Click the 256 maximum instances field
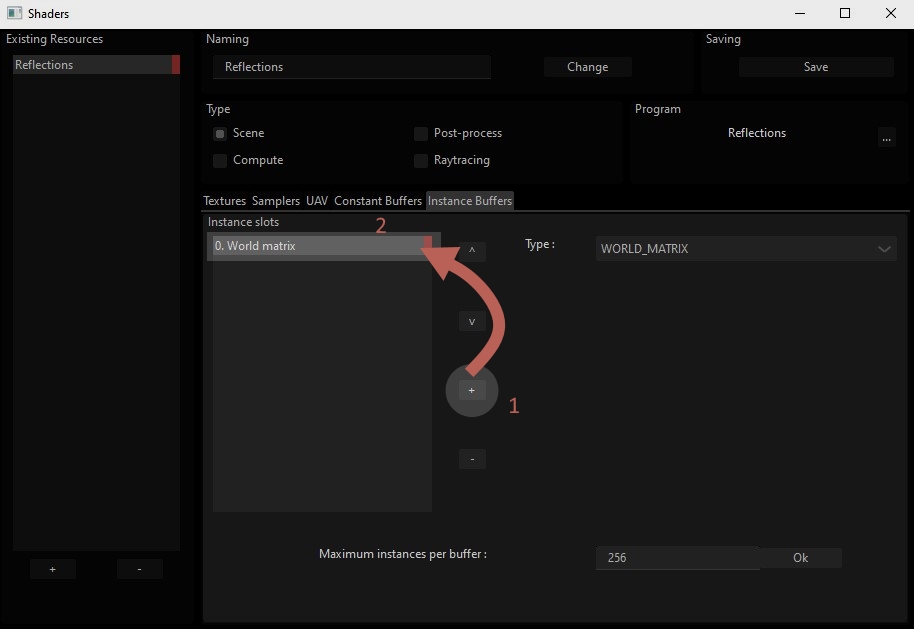Viewport: 914px width, 629px height. pos(677,558)
